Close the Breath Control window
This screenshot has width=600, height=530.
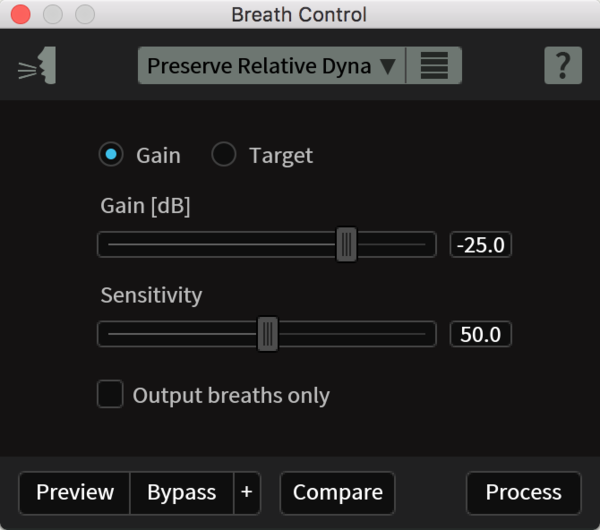coord(20,14)
